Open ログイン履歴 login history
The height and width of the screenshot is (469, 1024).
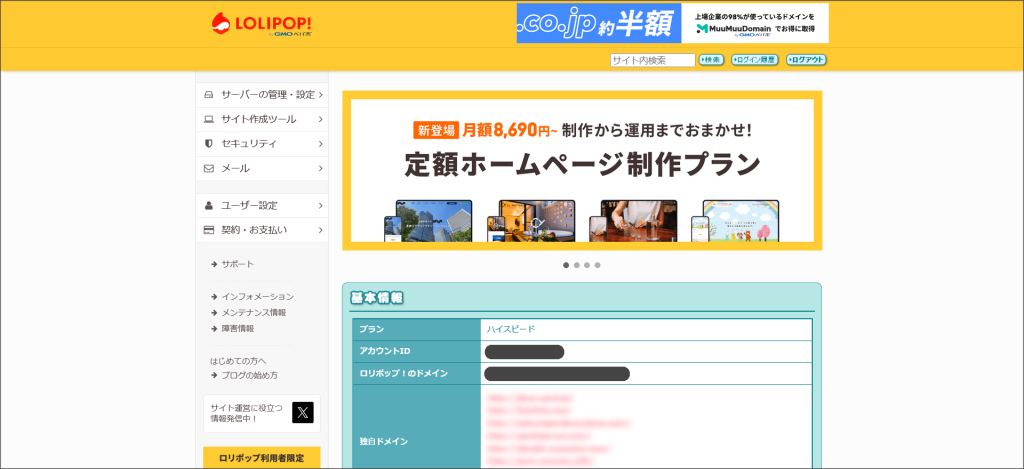click(x=754, y=60)
